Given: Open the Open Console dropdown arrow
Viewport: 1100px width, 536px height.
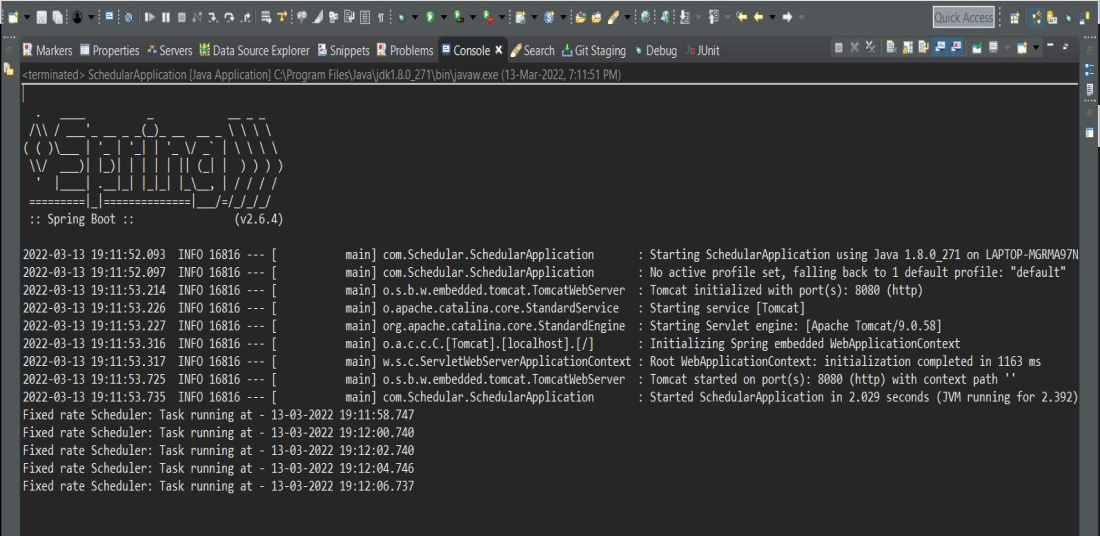Looking at the screenshot, I should pyautogui.click(x=1036, y=47).
